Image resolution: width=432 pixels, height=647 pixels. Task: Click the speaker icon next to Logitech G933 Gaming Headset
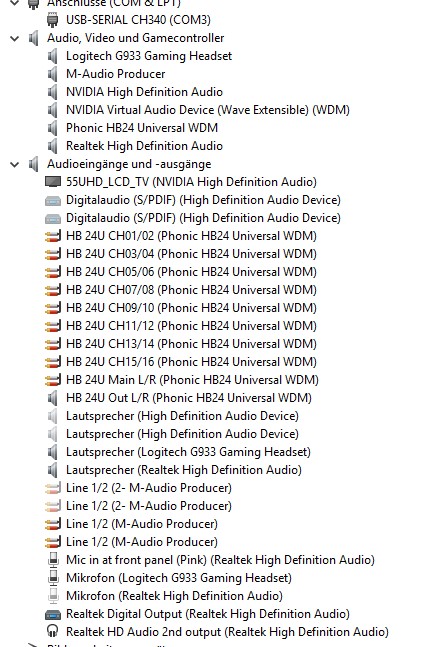(52, 56)
